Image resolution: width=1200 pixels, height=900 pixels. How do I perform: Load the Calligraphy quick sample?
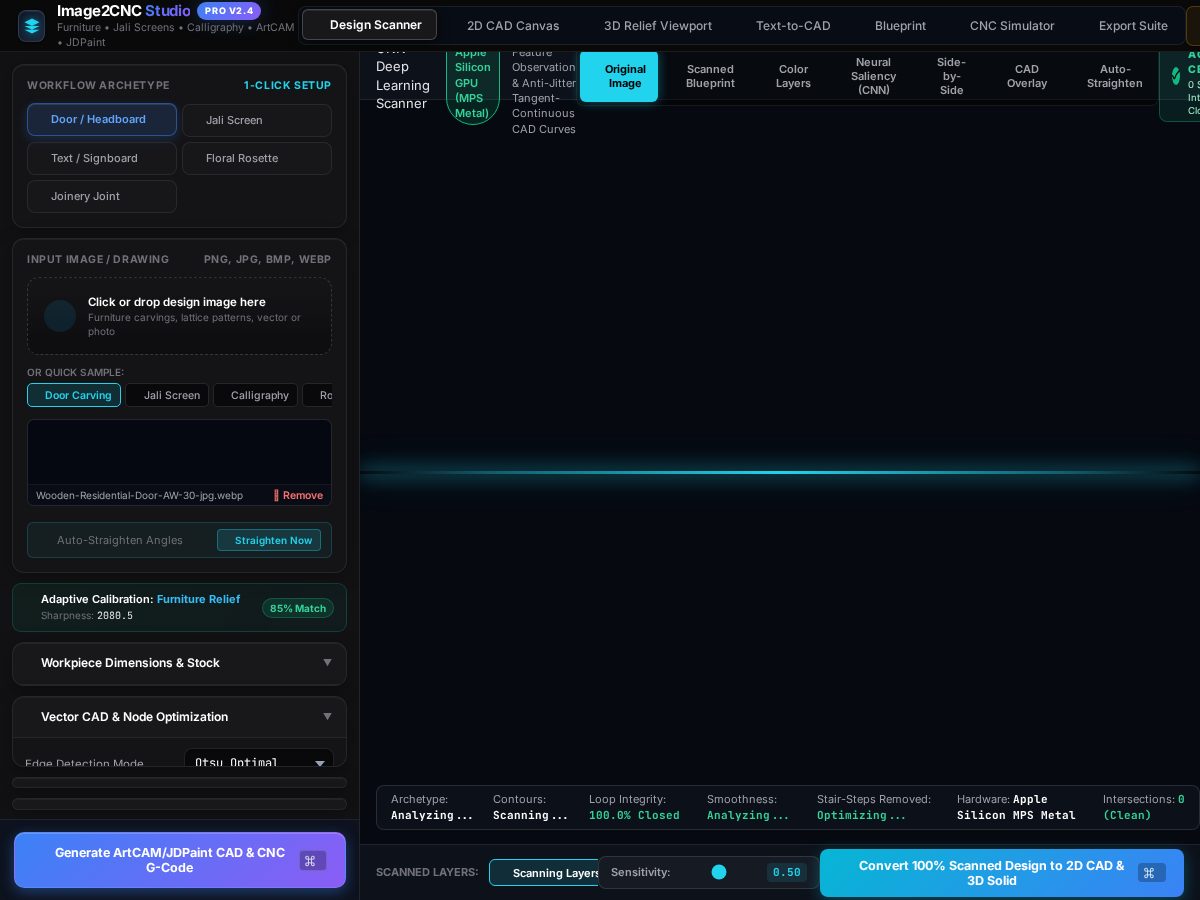(255, 395)
